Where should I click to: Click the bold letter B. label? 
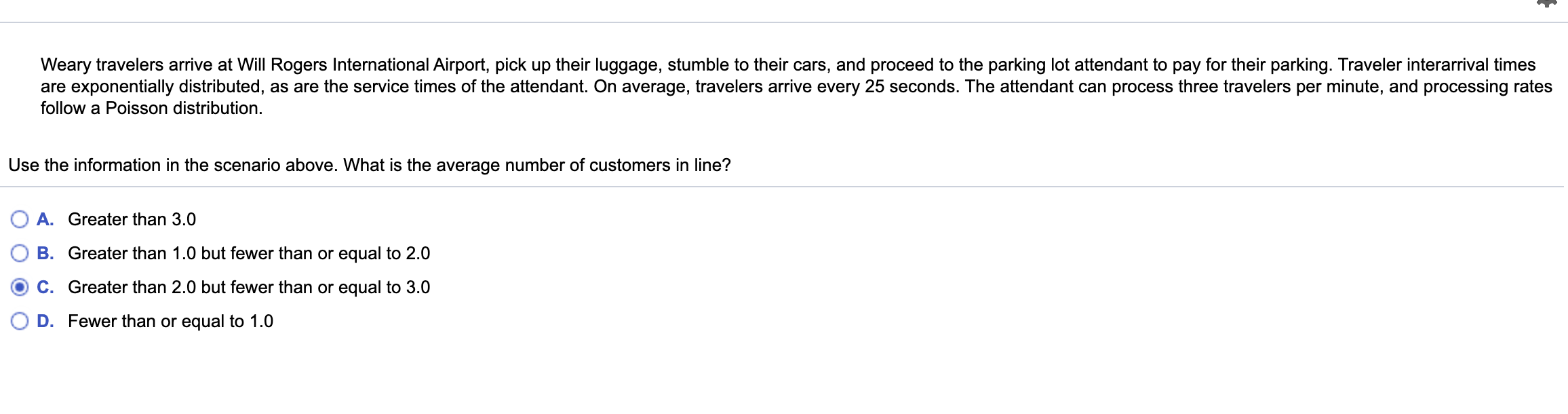45,253
